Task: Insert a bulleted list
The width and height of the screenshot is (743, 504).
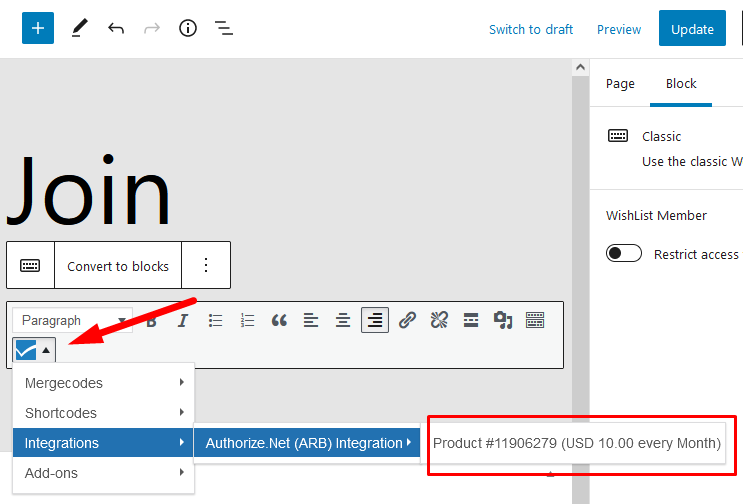Action: 215,321
